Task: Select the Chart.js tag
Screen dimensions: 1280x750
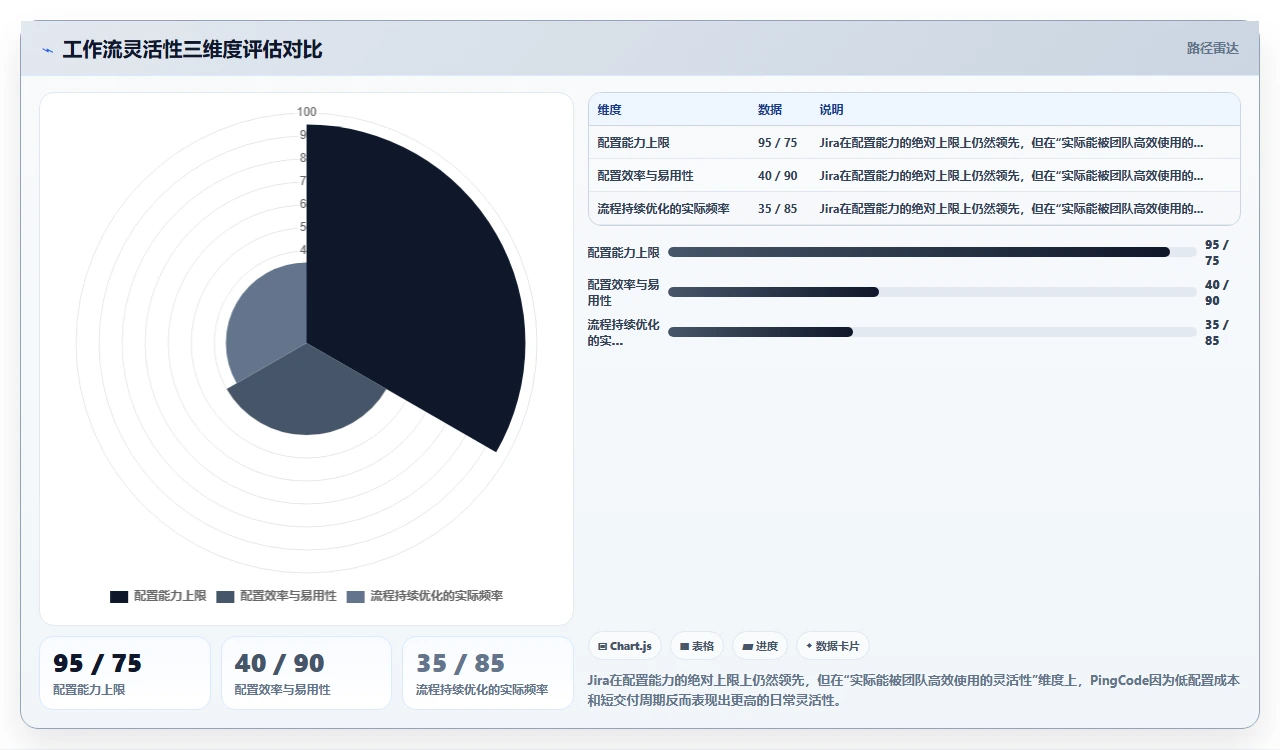Action: [x=625, y=646]
